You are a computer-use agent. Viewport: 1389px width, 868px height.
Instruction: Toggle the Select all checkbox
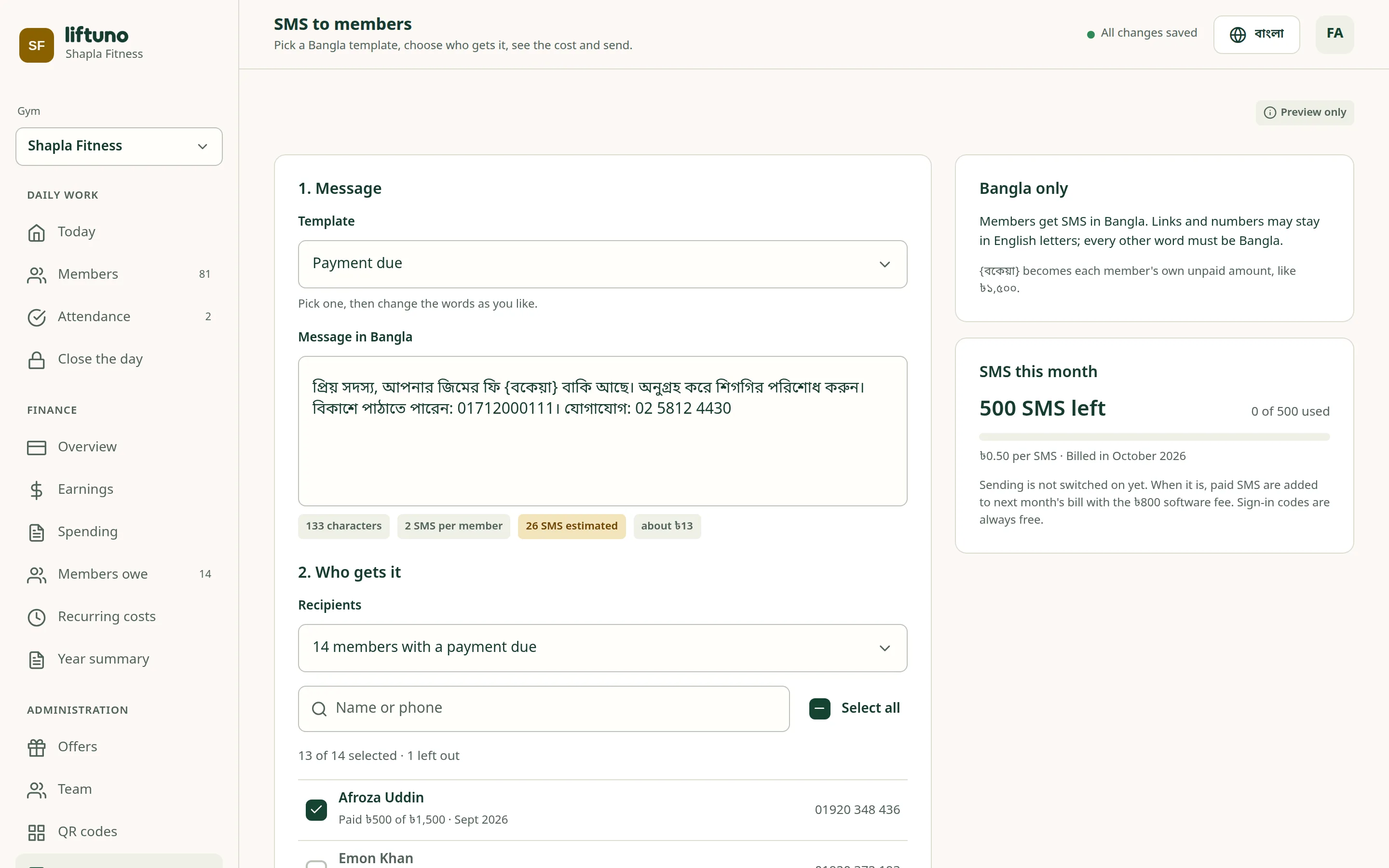tap(819, 708)
